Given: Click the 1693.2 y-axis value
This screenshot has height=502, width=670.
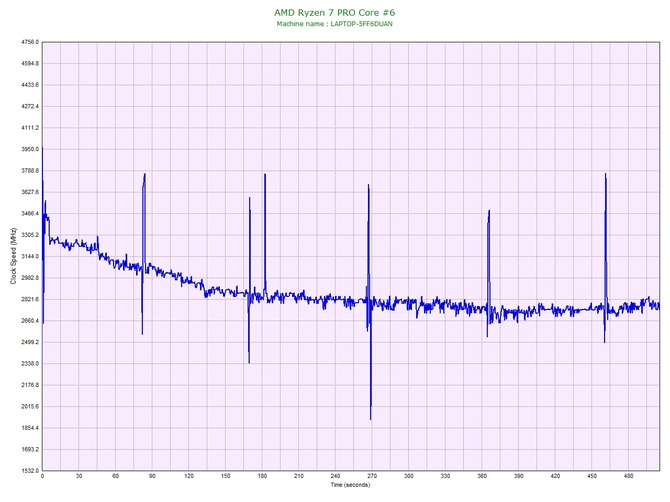Looking at the screenshot, I should [30, 449].
